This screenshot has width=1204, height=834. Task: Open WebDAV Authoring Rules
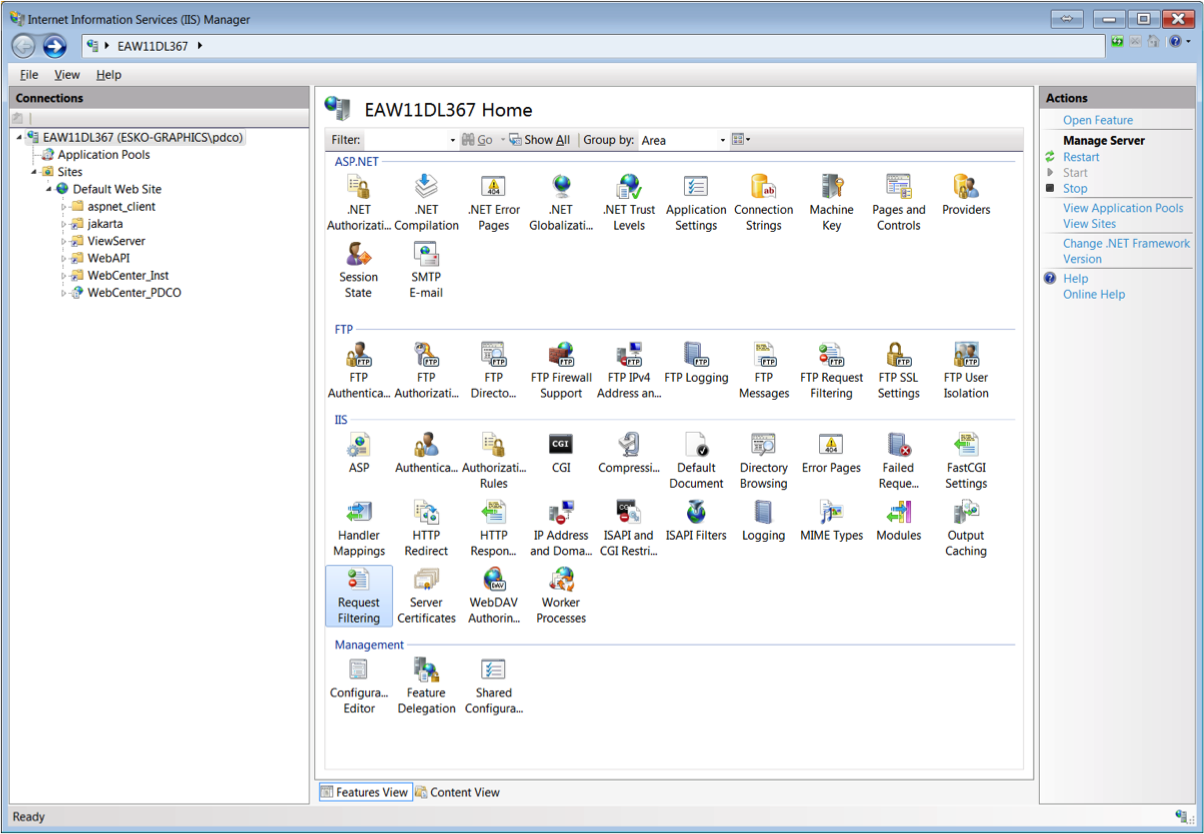point(493,590)
